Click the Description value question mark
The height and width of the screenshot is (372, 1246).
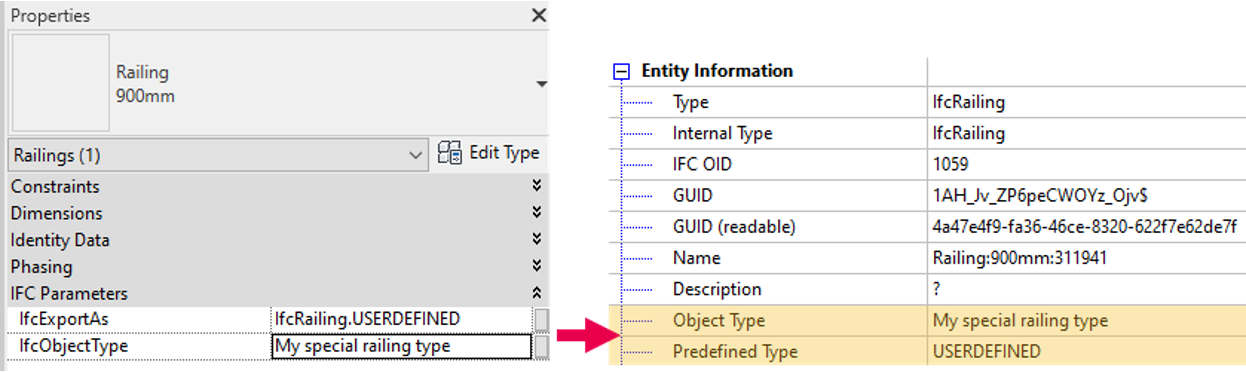coord(937,289)
